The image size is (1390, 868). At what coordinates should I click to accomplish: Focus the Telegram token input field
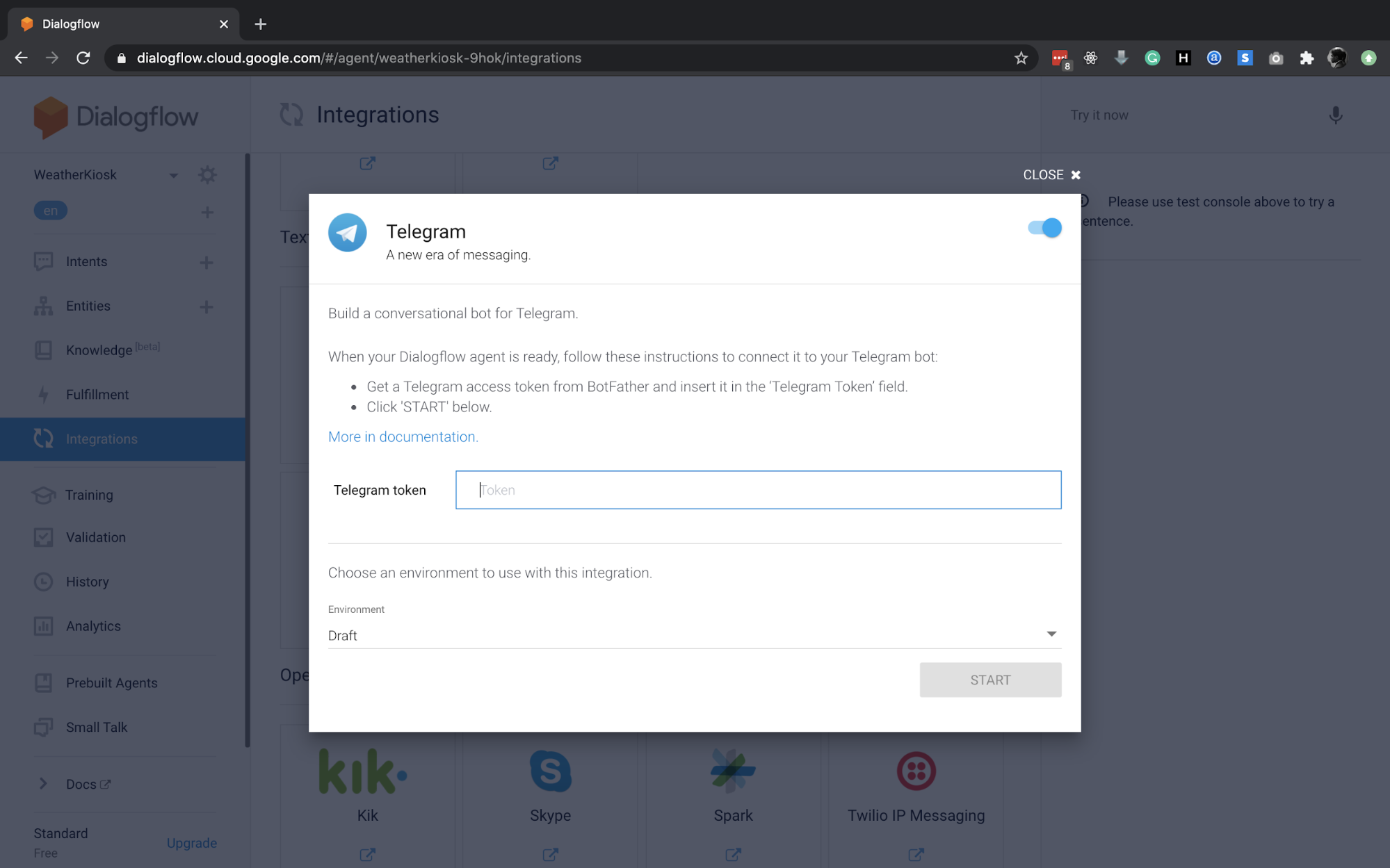click(x=758, y=490)
